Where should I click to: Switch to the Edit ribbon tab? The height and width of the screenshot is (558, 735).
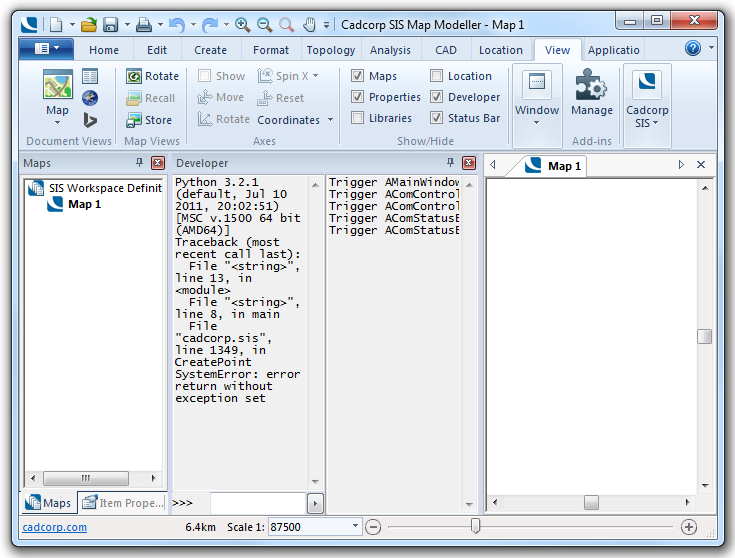point(157,50)
